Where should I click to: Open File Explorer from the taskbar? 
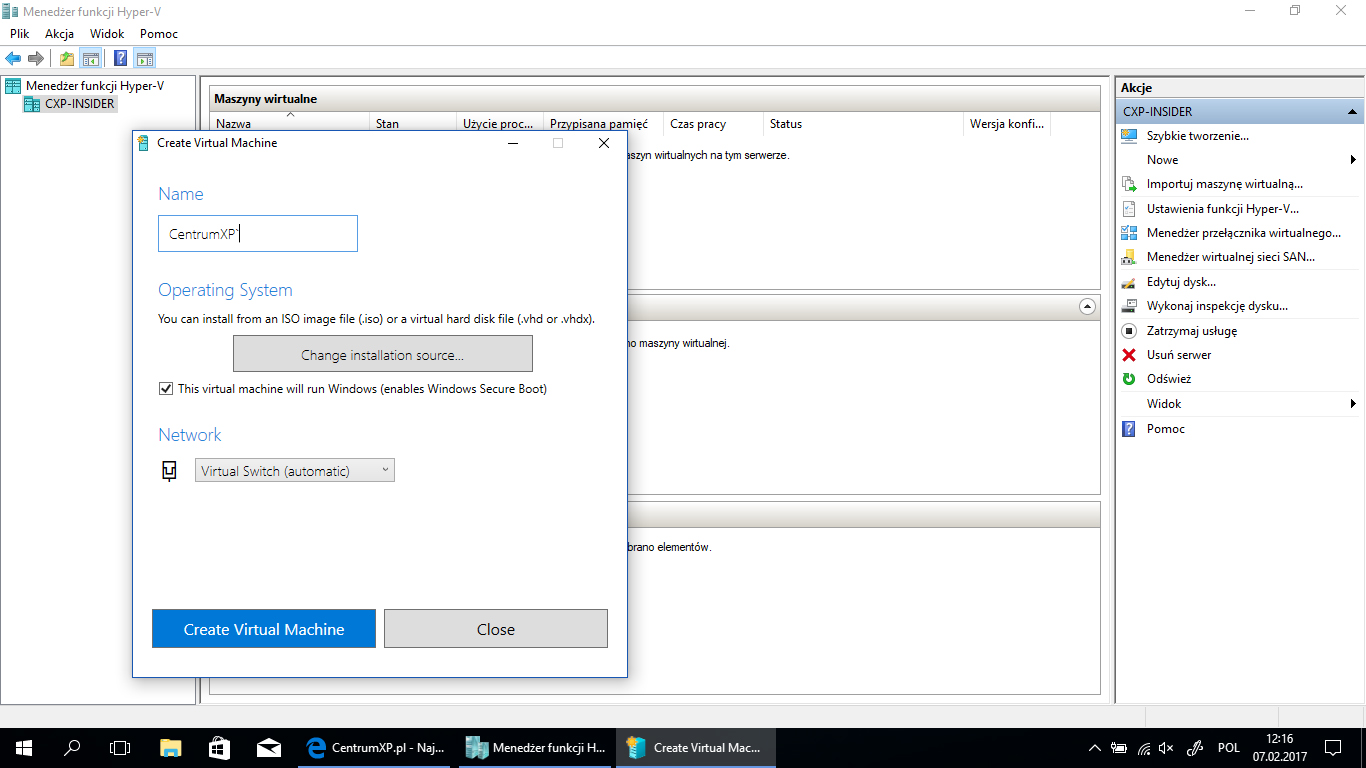[171, 747]
